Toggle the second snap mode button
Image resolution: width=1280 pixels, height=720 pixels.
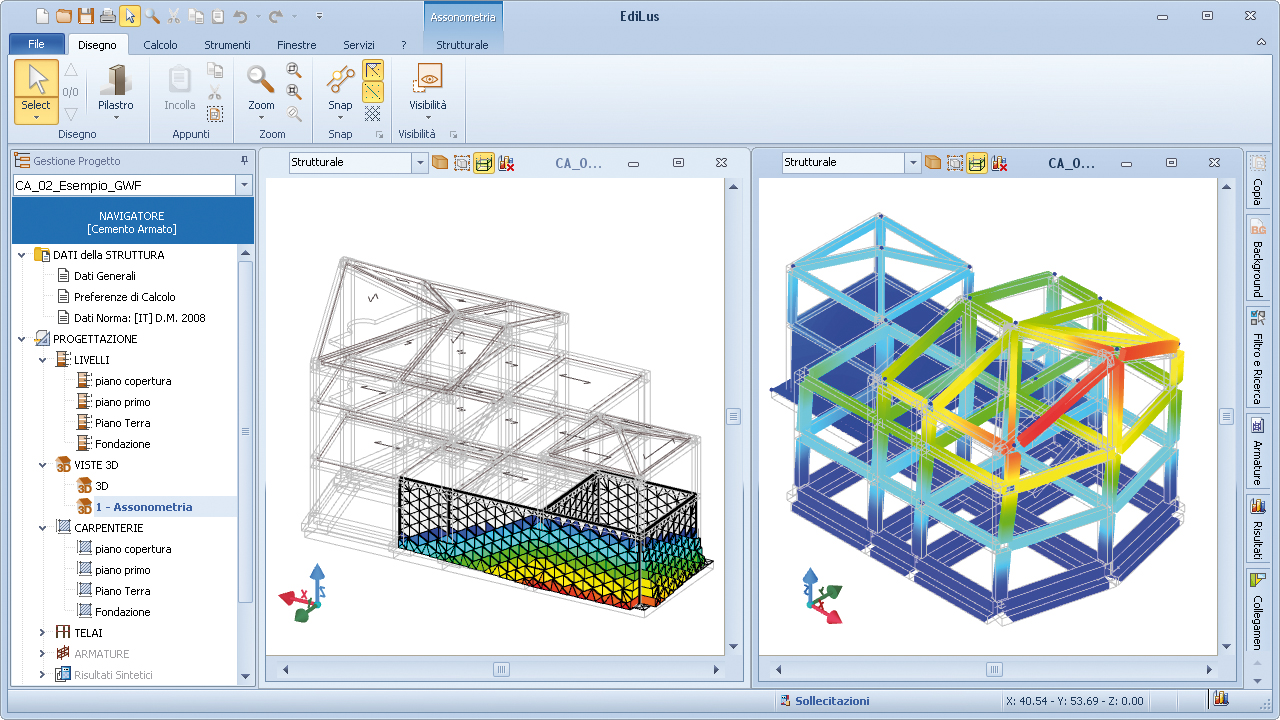click(372, 92)
